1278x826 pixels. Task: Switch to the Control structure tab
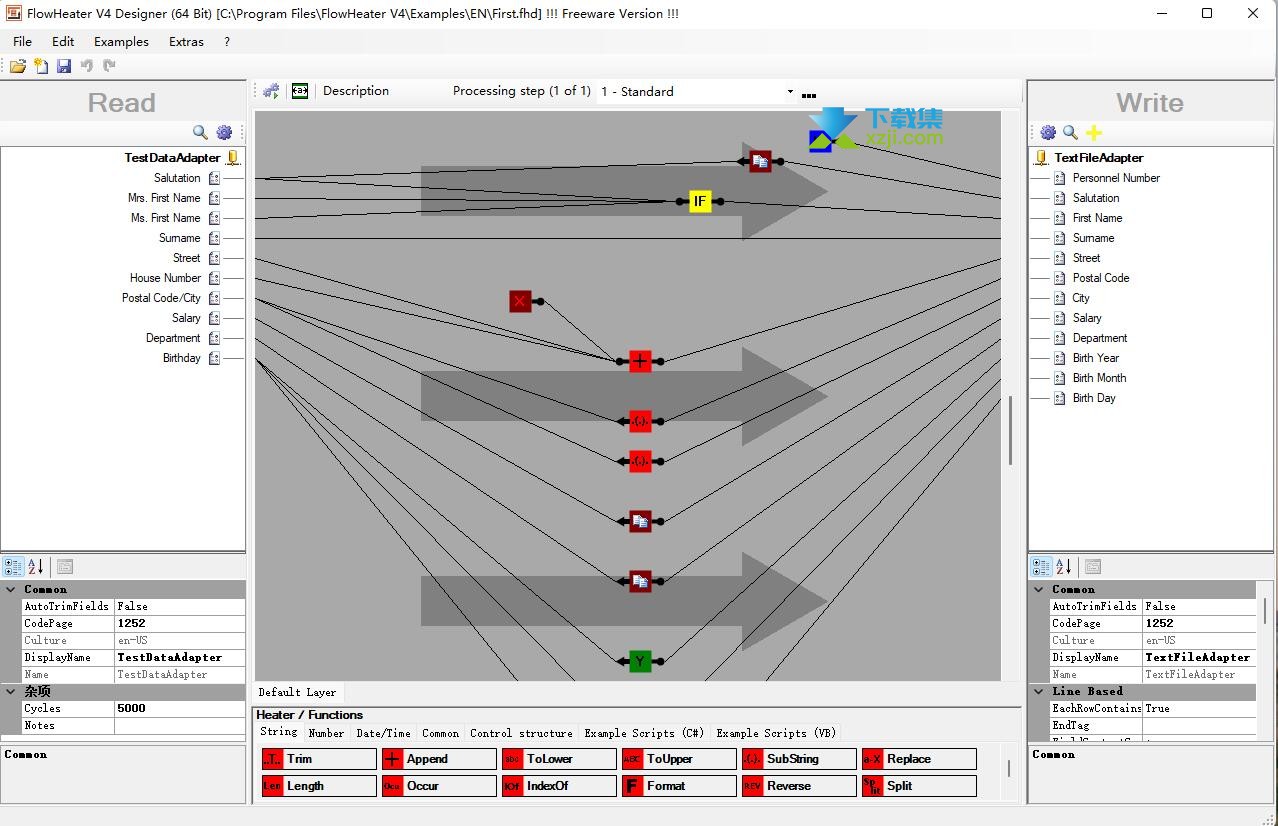521,733
